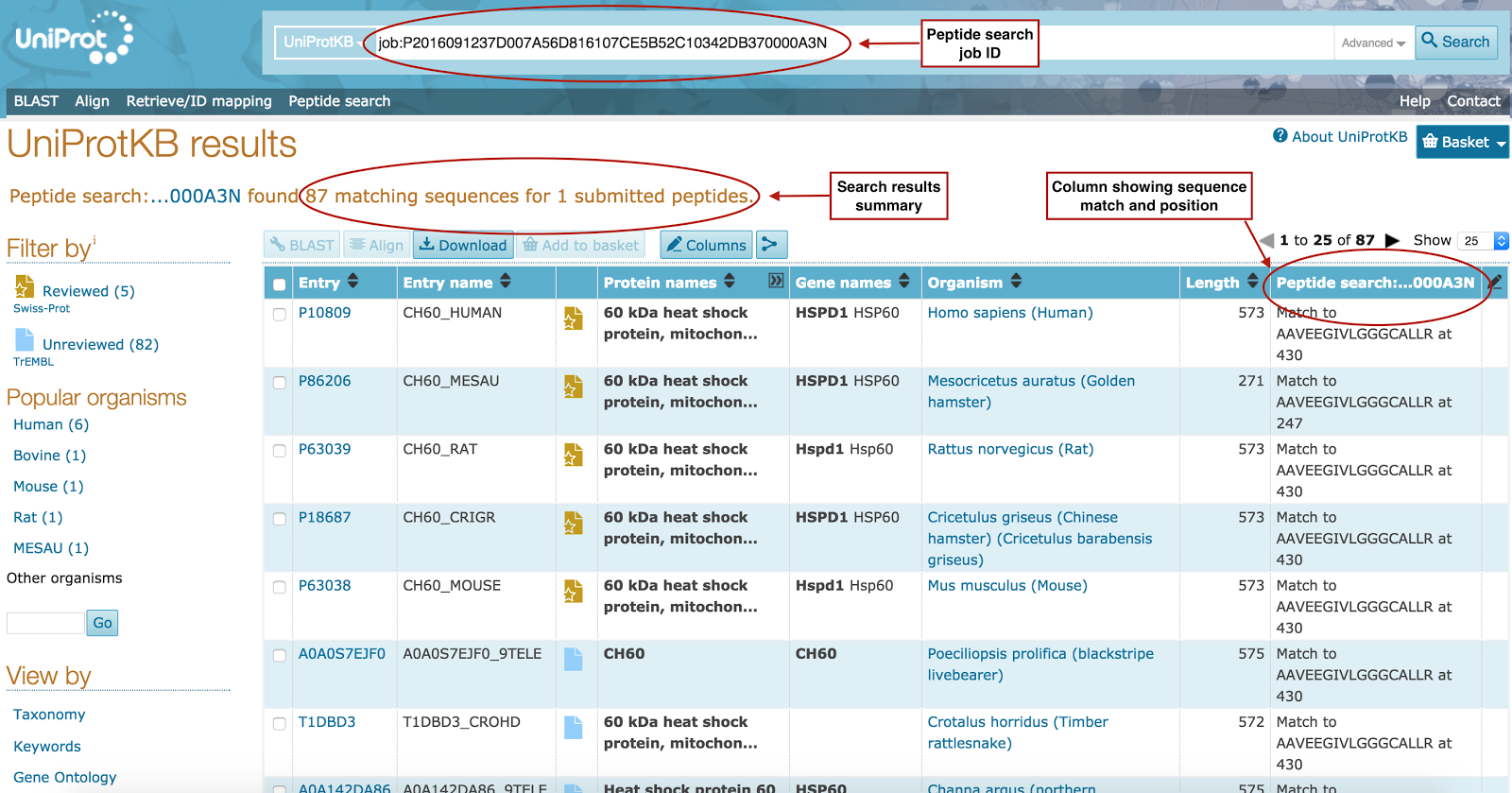Screen dimensions: 1512x793
Task: View results by Taxonomy
Action: pos(49,715)
